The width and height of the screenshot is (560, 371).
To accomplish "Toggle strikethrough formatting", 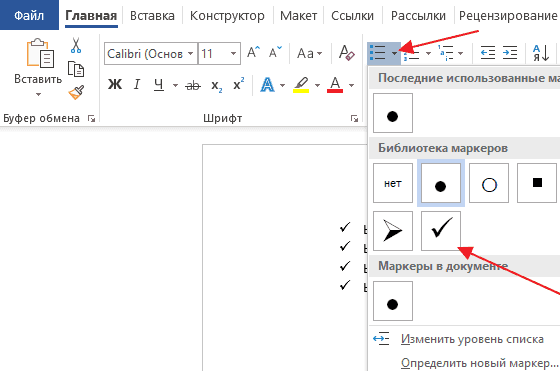I will tap(193, 85).
